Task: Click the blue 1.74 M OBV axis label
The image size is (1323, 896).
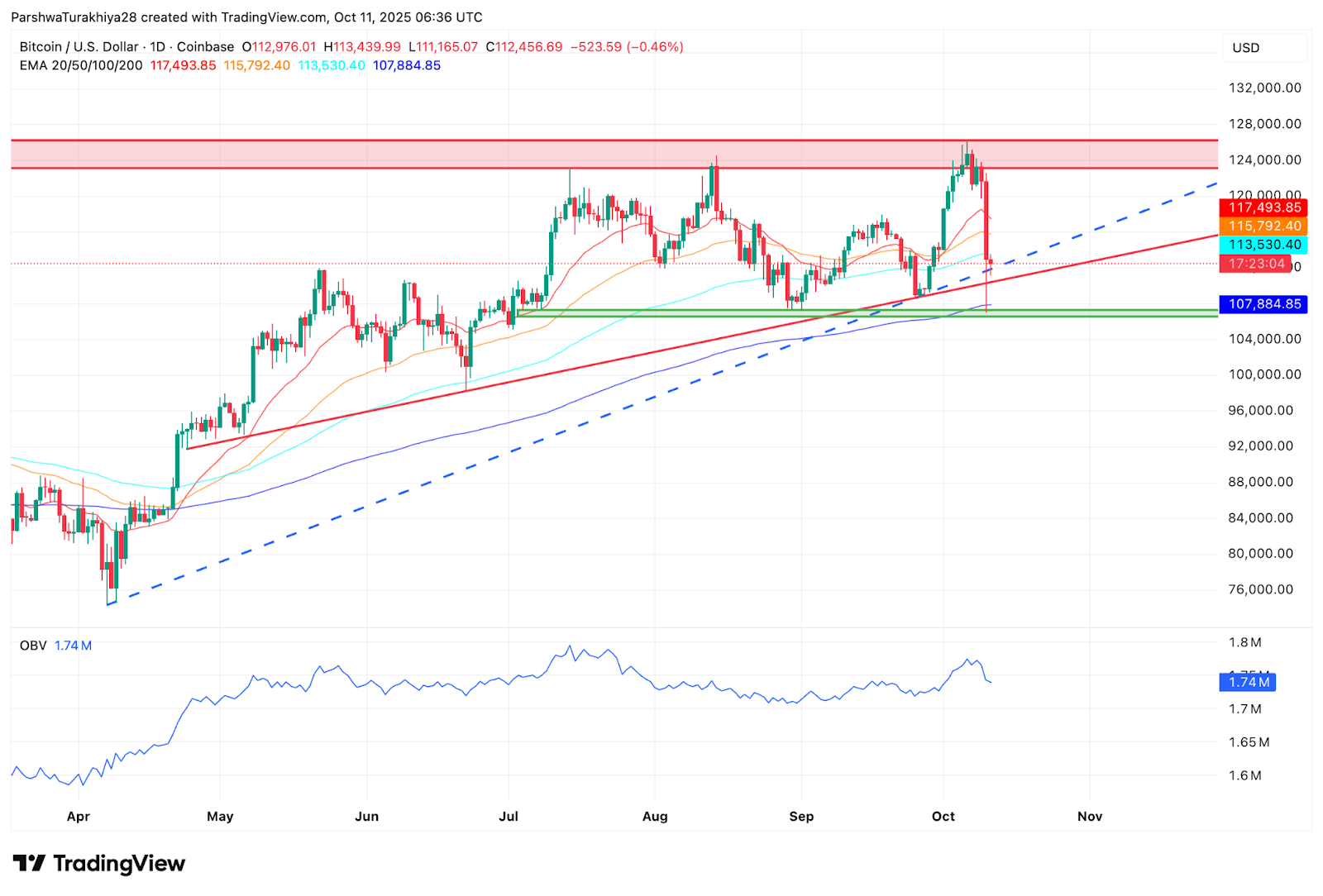Action: 1248,682
